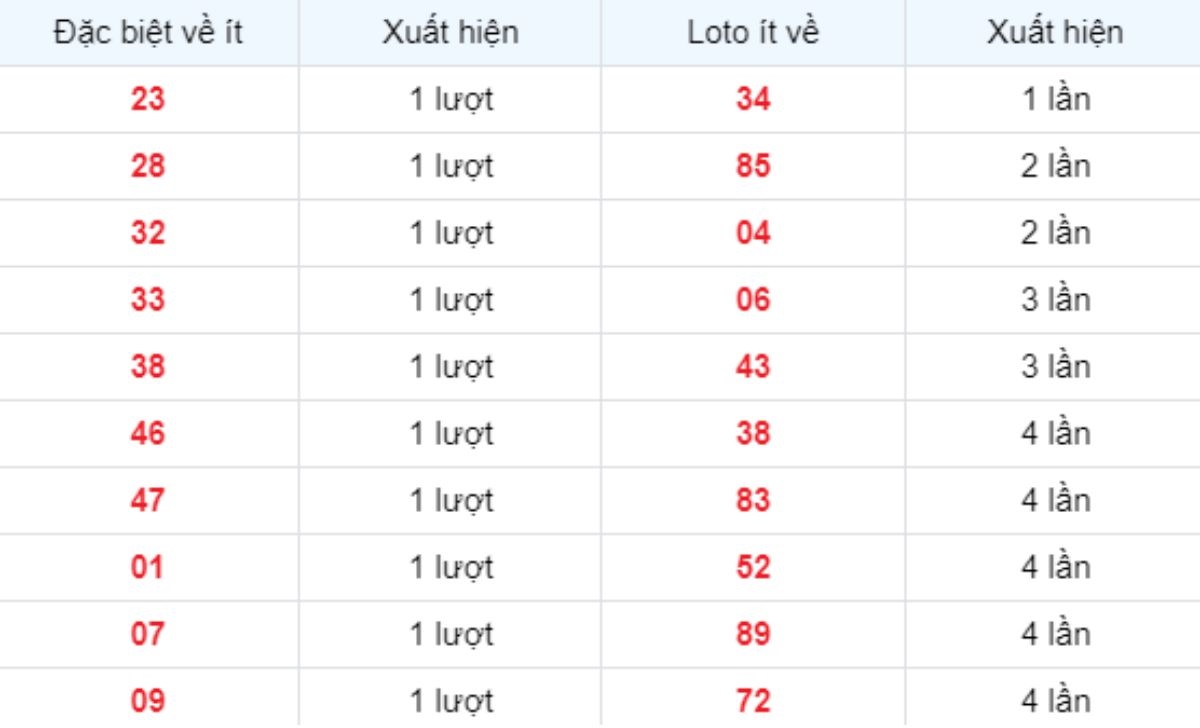This screenshot has height=728, width=1200.
Task: Select number 23 in the Đặc biệt column
Action: pos(148,100)
